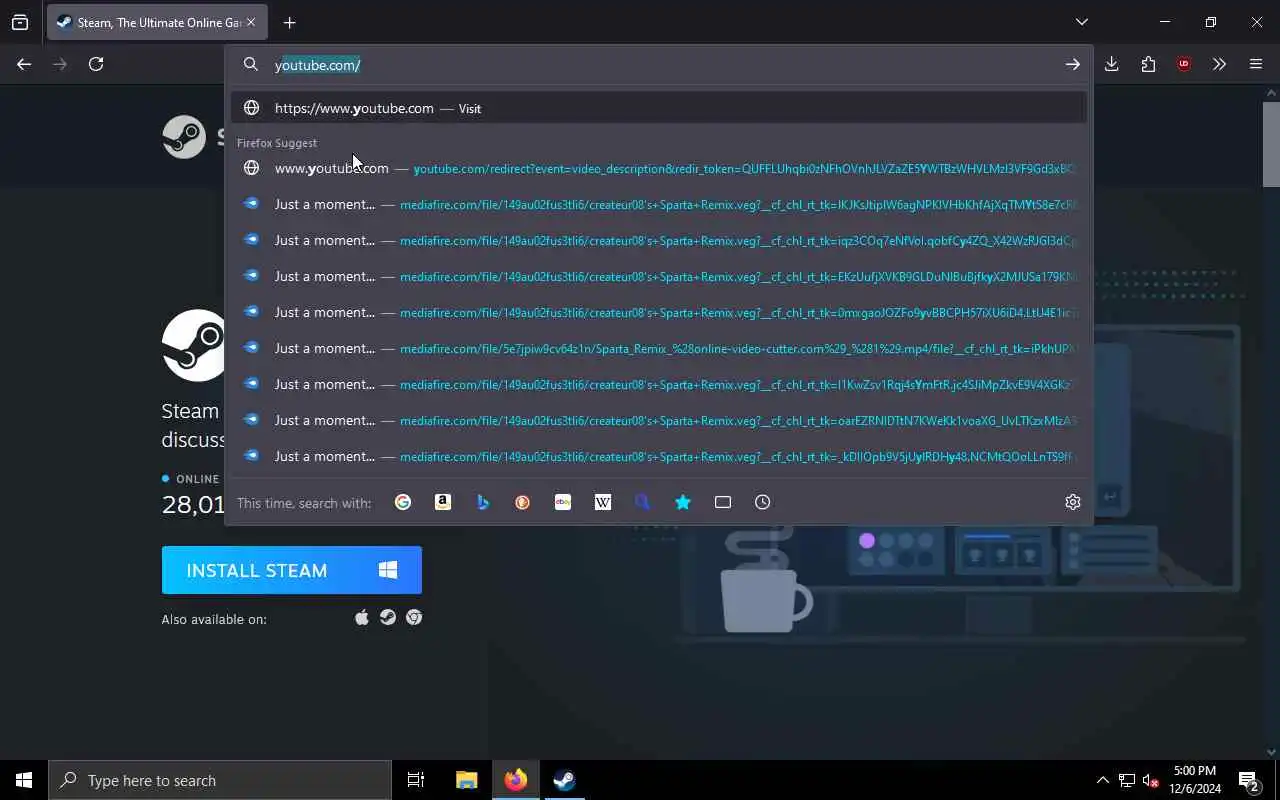Image resolution: width=1280 pixels, height=800 pixels.
Task: Show hidden system tray icons
Action: tap(1103, 780)
